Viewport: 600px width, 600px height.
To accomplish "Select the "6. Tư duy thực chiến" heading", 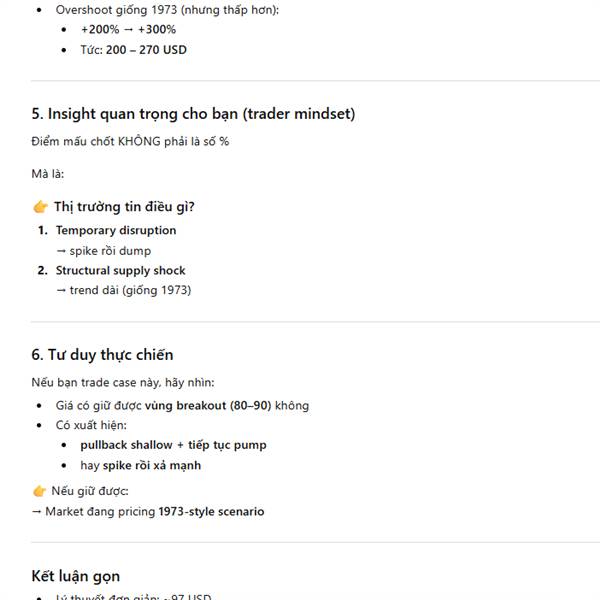I will 102,355.
